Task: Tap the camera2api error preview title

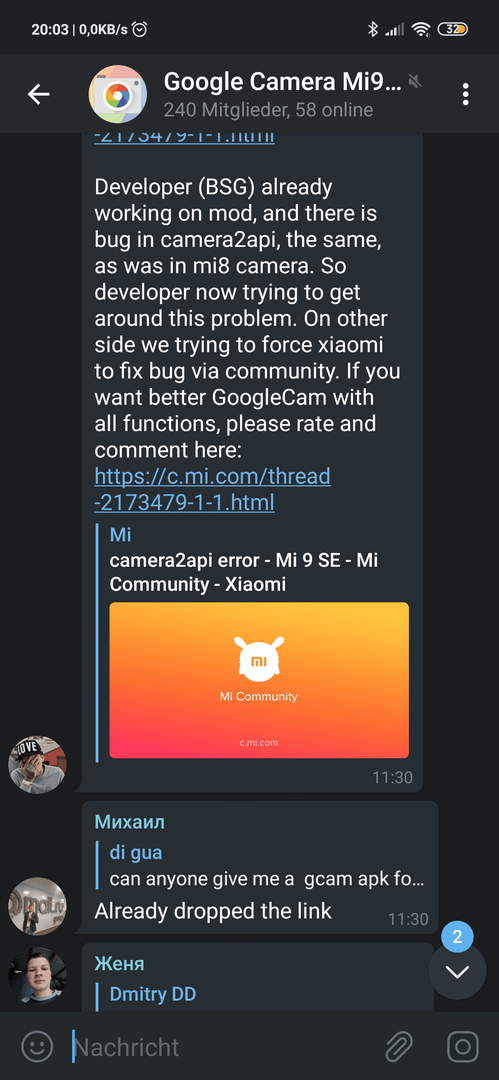Action: (x=243, y=572)
